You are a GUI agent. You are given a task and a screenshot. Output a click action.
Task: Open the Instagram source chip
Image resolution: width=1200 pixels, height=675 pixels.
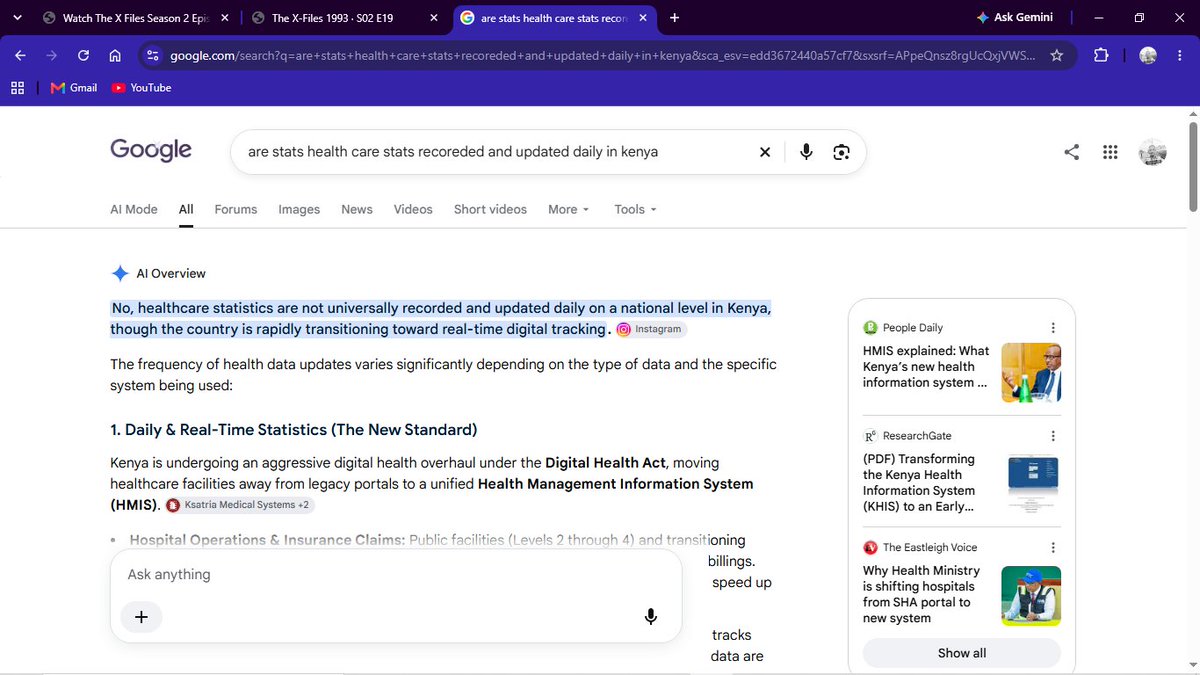click(651, 329)
